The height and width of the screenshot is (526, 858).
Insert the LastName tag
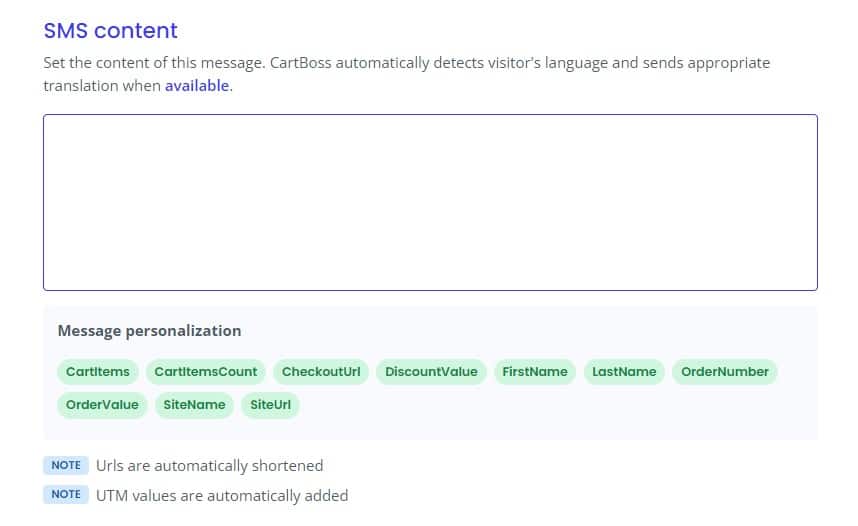pyautogui.click(x=624, y=372)
